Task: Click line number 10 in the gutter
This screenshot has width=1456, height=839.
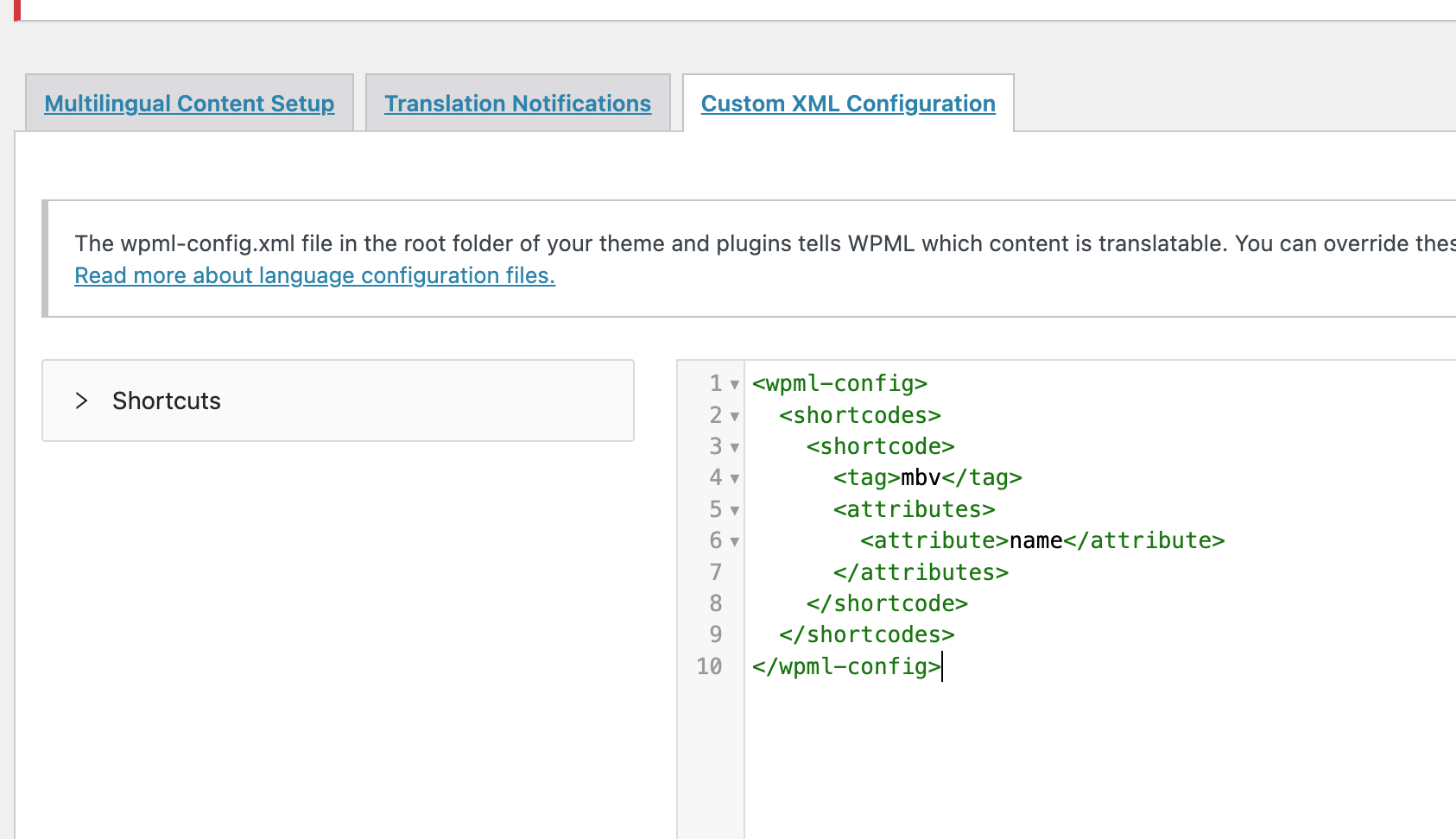Action: [x=709, y=666]
